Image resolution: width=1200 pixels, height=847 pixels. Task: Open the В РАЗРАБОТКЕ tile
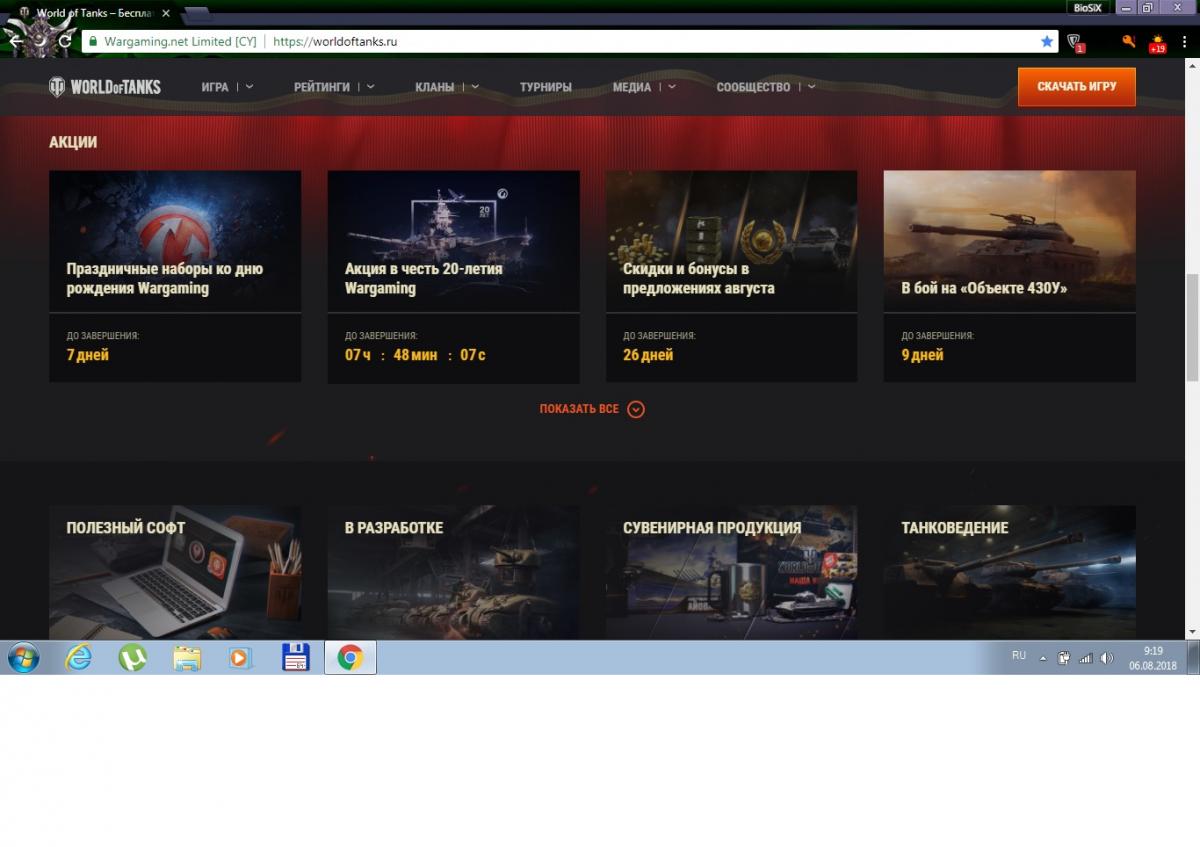click(x=453, y=572)
